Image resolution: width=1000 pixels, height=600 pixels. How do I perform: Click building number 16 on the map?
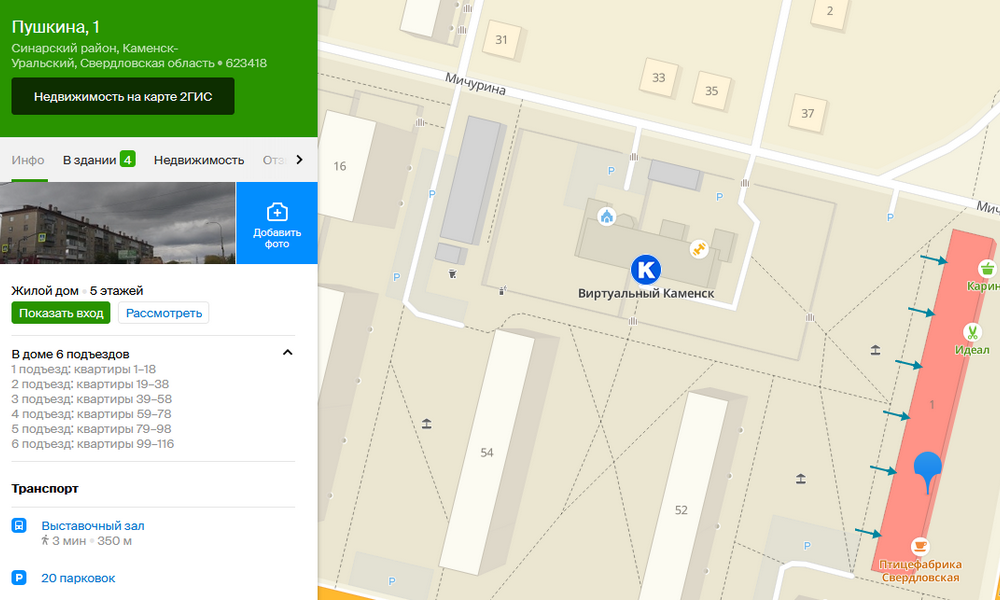tap(340, 166)
